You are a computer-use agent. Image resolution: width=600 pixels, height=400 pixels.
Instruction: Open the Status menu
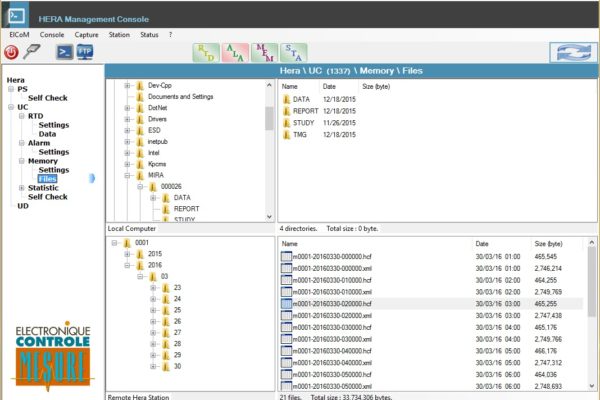click(x=149, y=35)
